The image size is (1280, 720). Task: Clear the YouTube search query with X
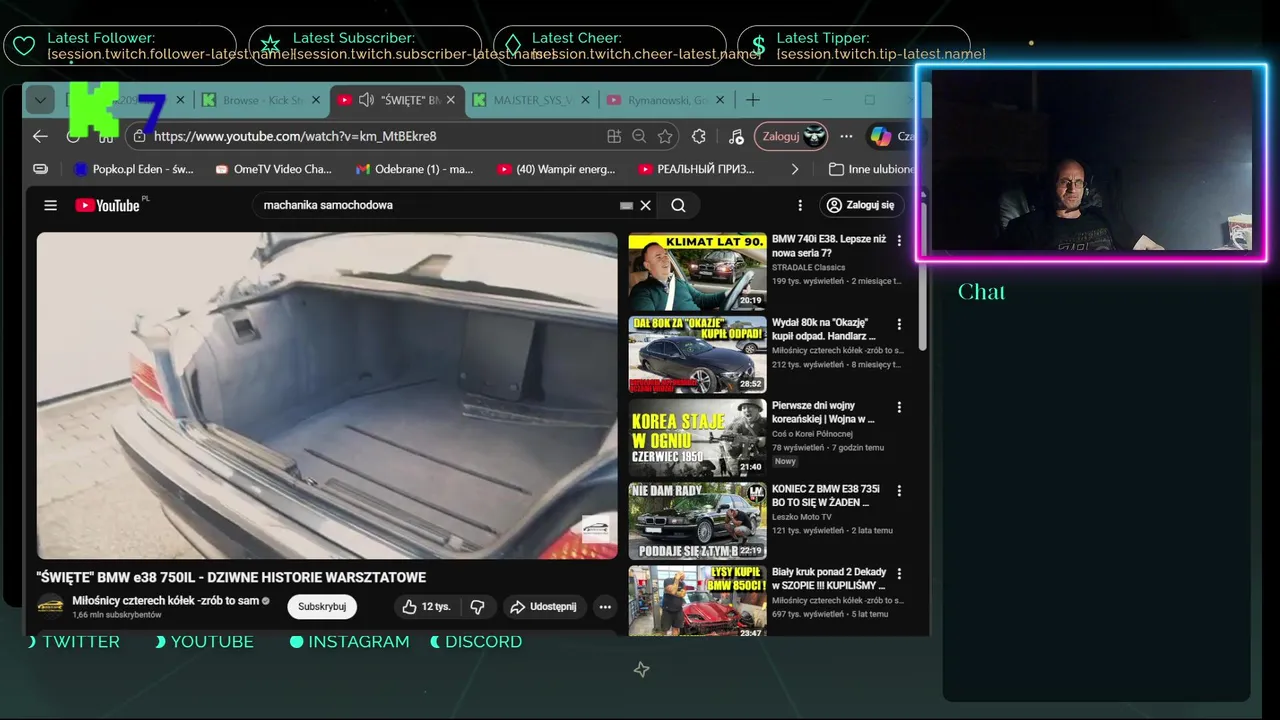(x=646, y=205)
